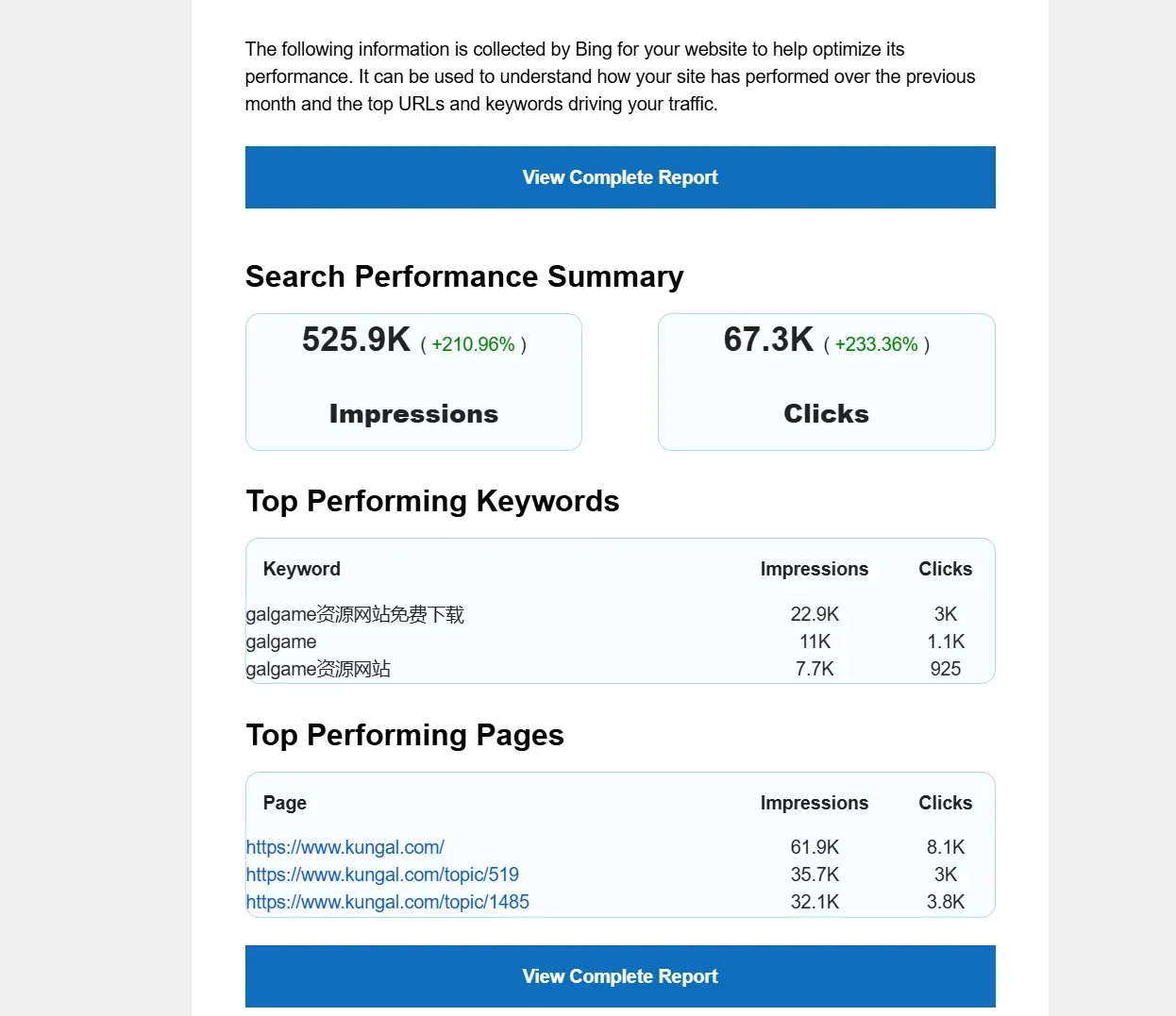The image size is (1176, 1016).
Task: Select the galgame keyword row
Action: coord(620,641)
